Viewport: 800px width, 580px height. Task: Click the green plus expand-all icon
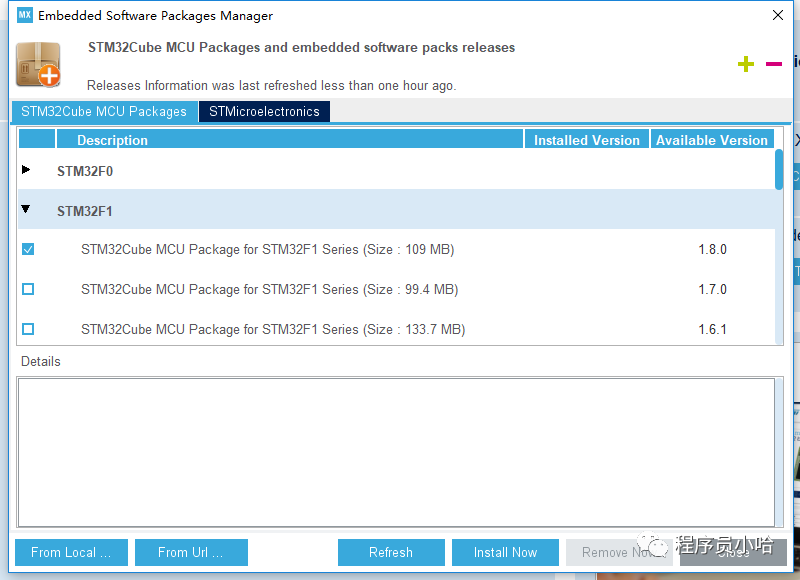[x=745, y=64]
